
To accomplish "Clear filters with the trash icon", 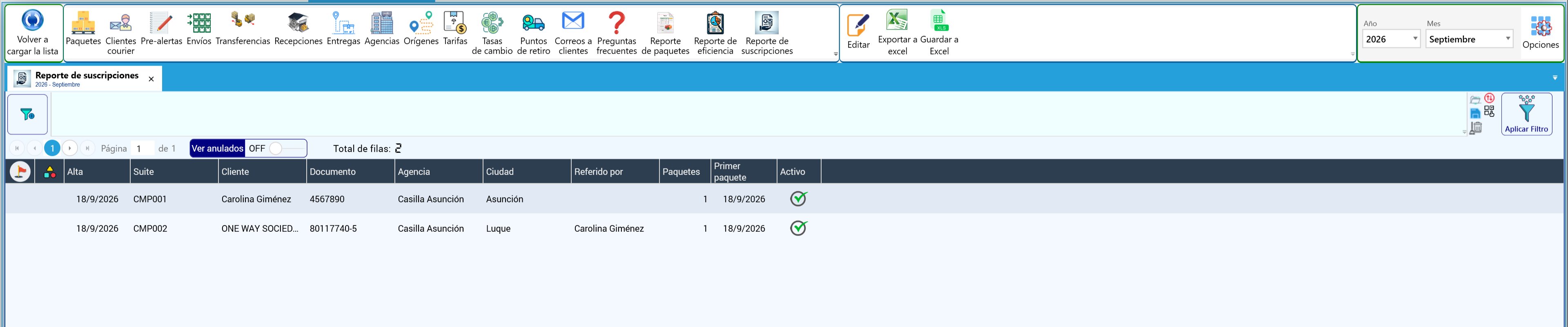I will coord(1475,128).
